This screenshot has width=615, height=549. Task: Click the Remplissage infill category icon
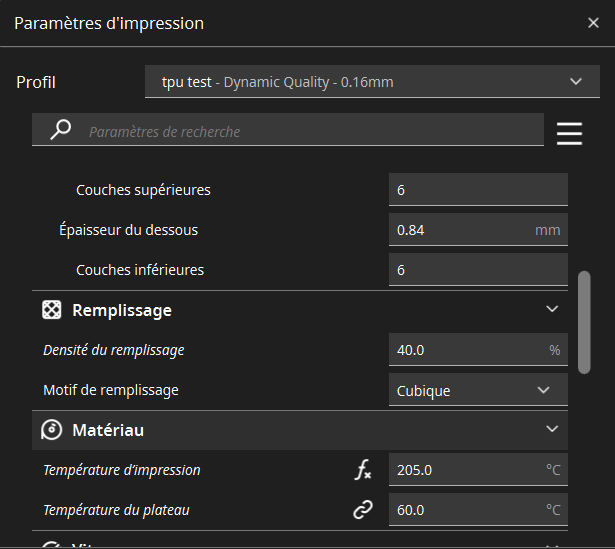coord(52,310)
